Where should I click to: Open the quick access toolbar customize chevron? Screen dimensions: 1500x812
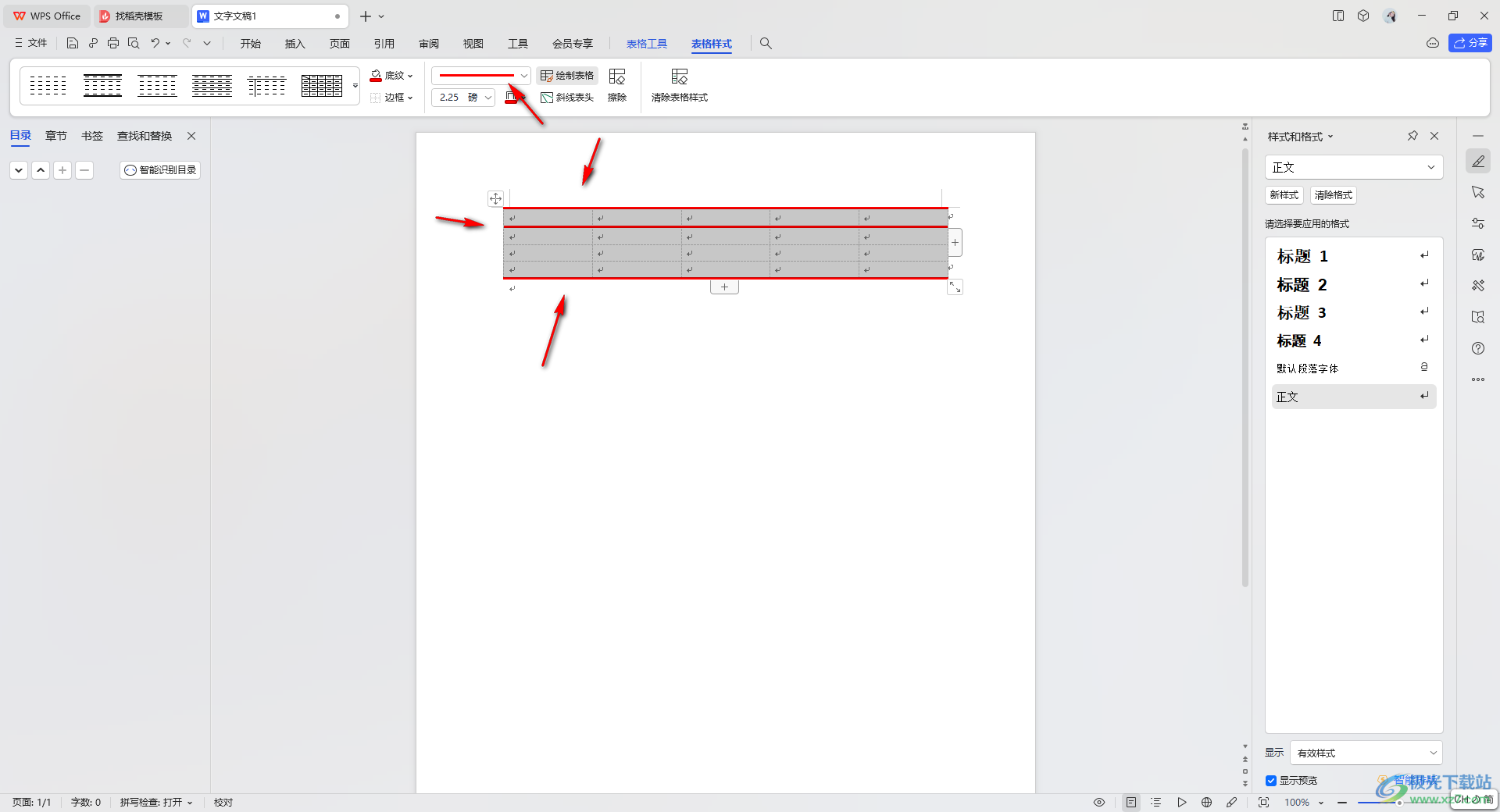pos(207,43)
